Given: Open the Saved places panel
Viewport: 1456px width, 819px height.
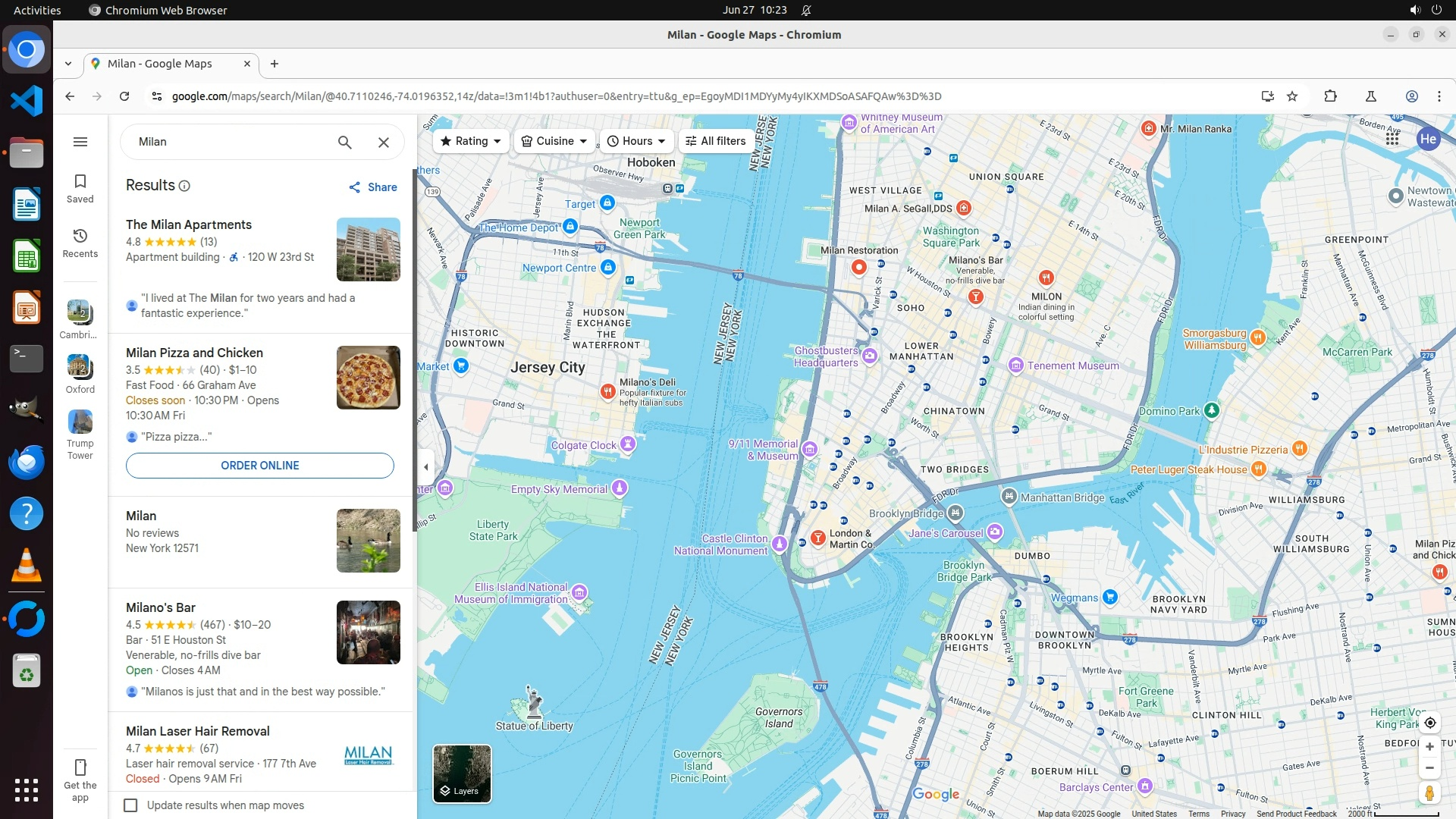Looking at the screenshot, I should pos(80,188).
